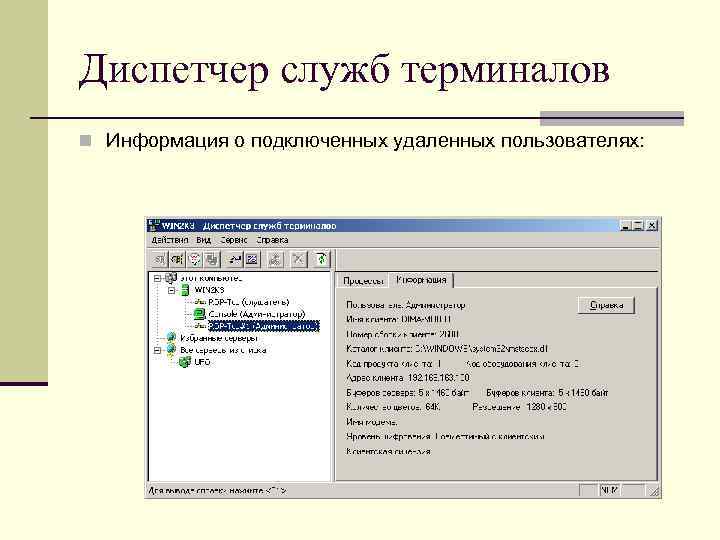Image resolution: width=720 pixels, height=540 pixels.
Task: Open the Справка menu
Action: pos(272,240)
